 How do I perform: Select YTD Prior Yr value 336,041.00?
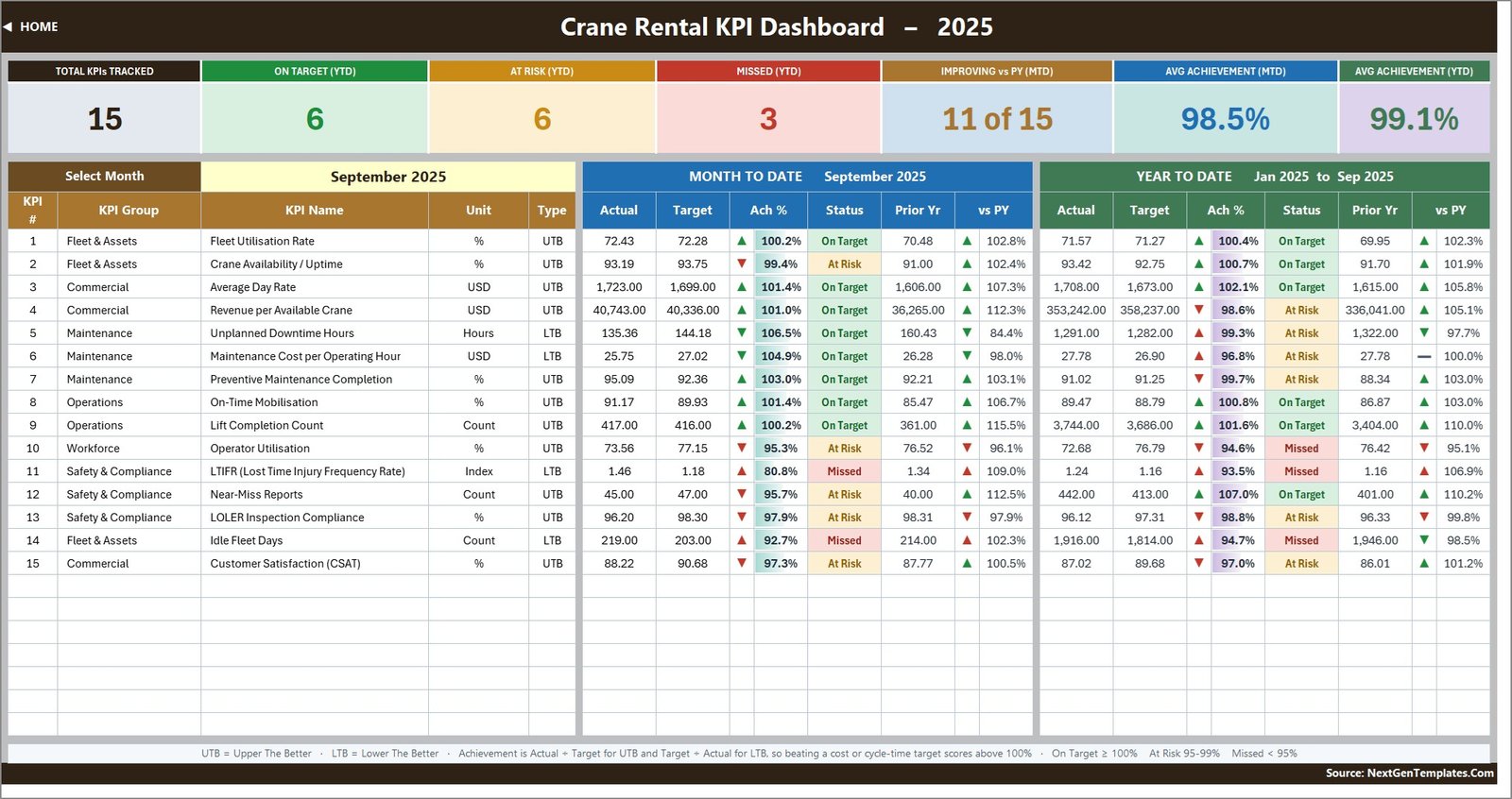(1375, 310)
